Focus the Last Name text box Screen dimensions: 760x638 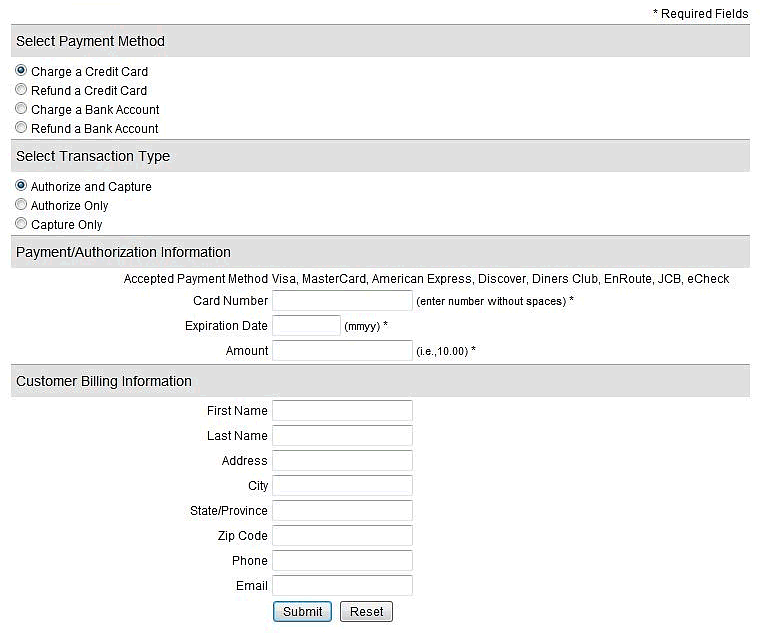(x=342, y=435)
